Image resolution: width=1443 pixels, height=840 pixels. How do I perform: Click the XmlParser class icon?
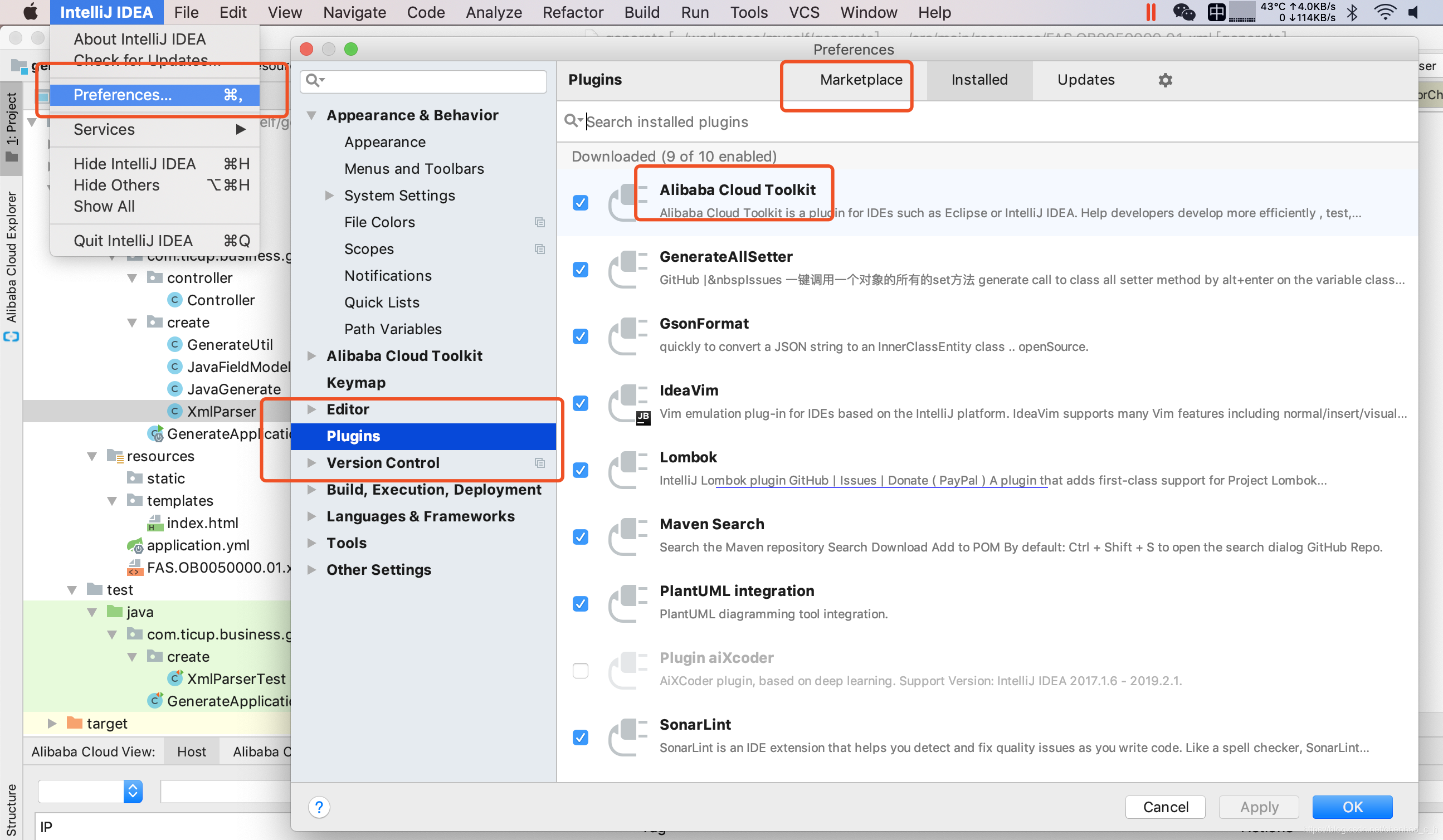click(174, 411)
